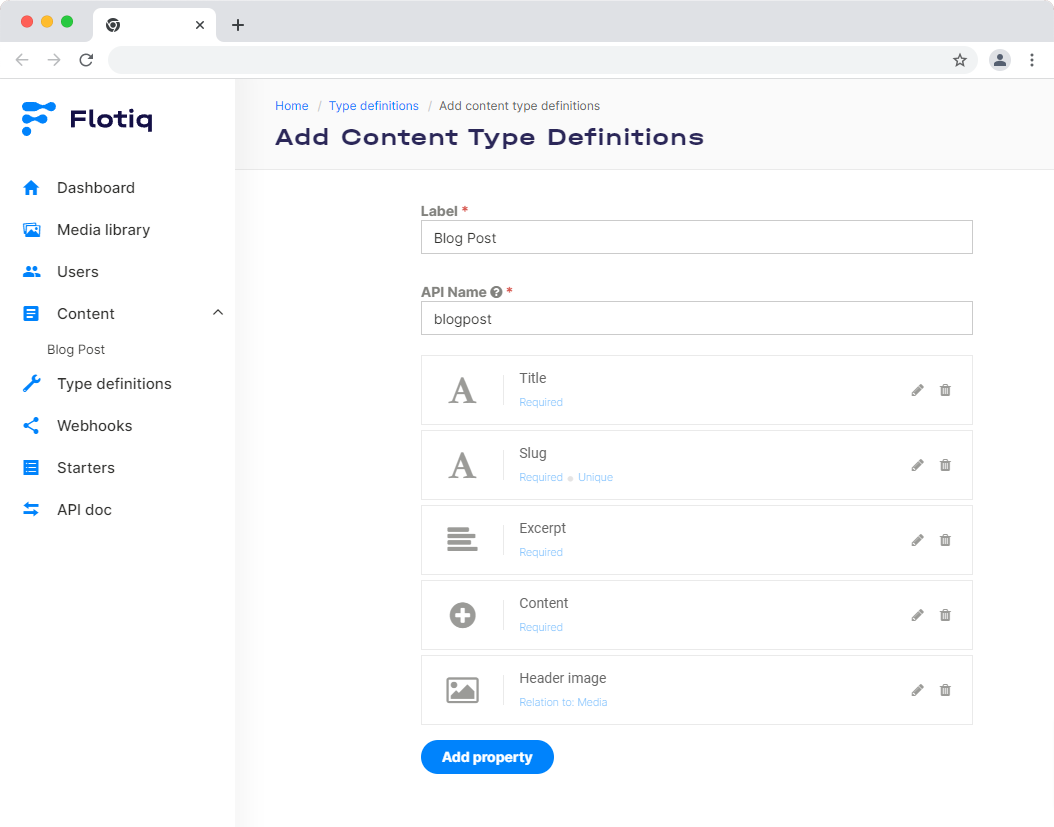
Task: Click Home breadcrumb link
Action: (x=292, y=106)
